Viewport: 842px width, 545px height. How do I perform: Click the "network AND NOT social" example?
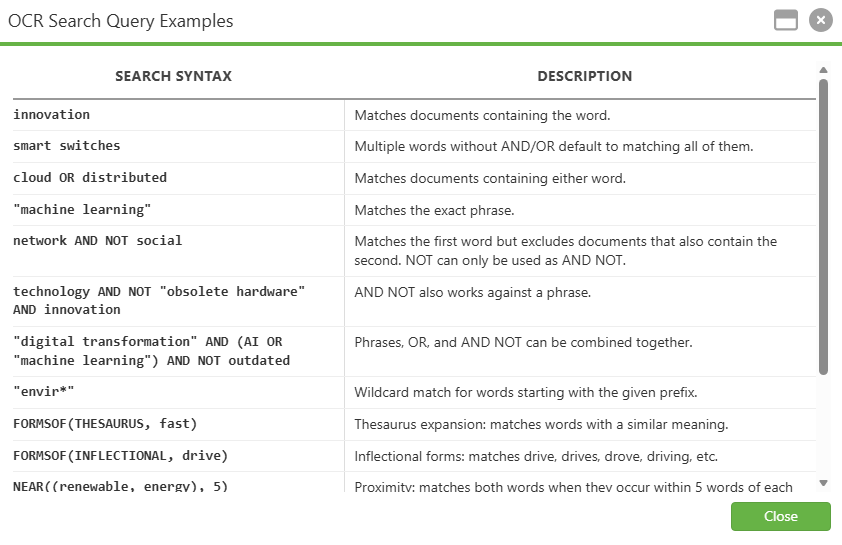tap(98, 241)
